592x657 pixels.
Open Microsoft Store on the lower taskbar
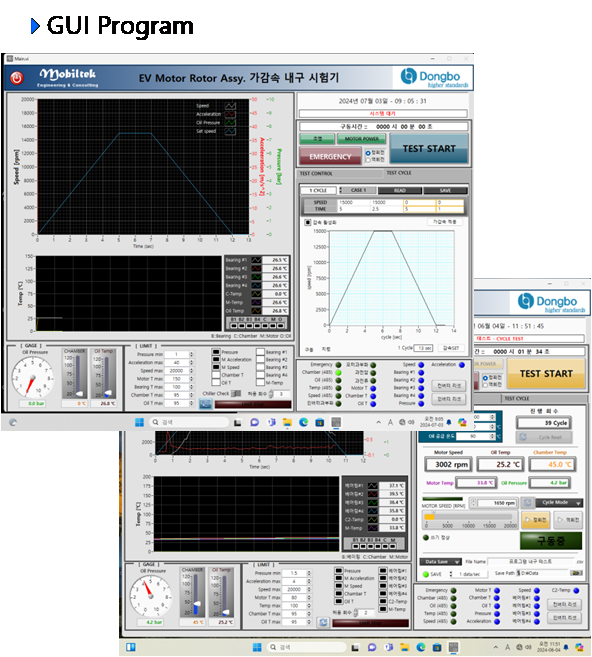[437, 648]
